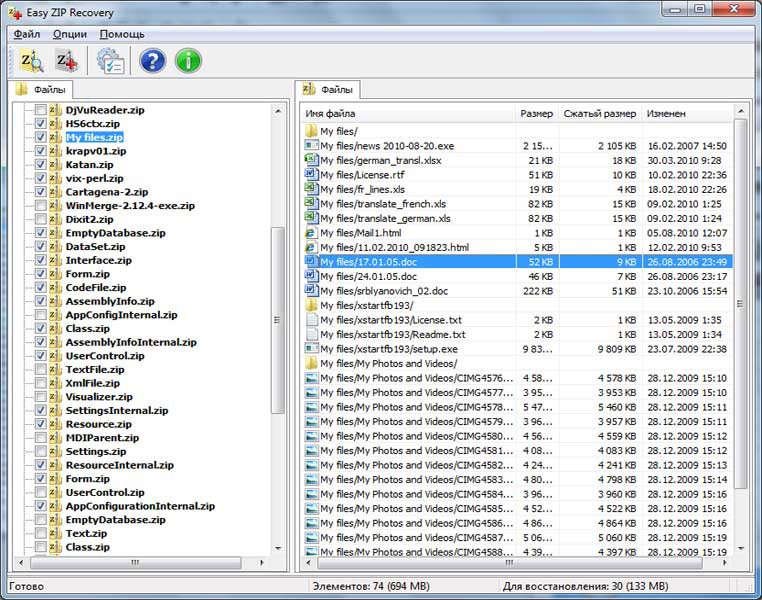Toggle the WinMerge-2.12.4-exe.zip checkbox
The height and width of the screenshot is (600, 762).
pos(41,206)
